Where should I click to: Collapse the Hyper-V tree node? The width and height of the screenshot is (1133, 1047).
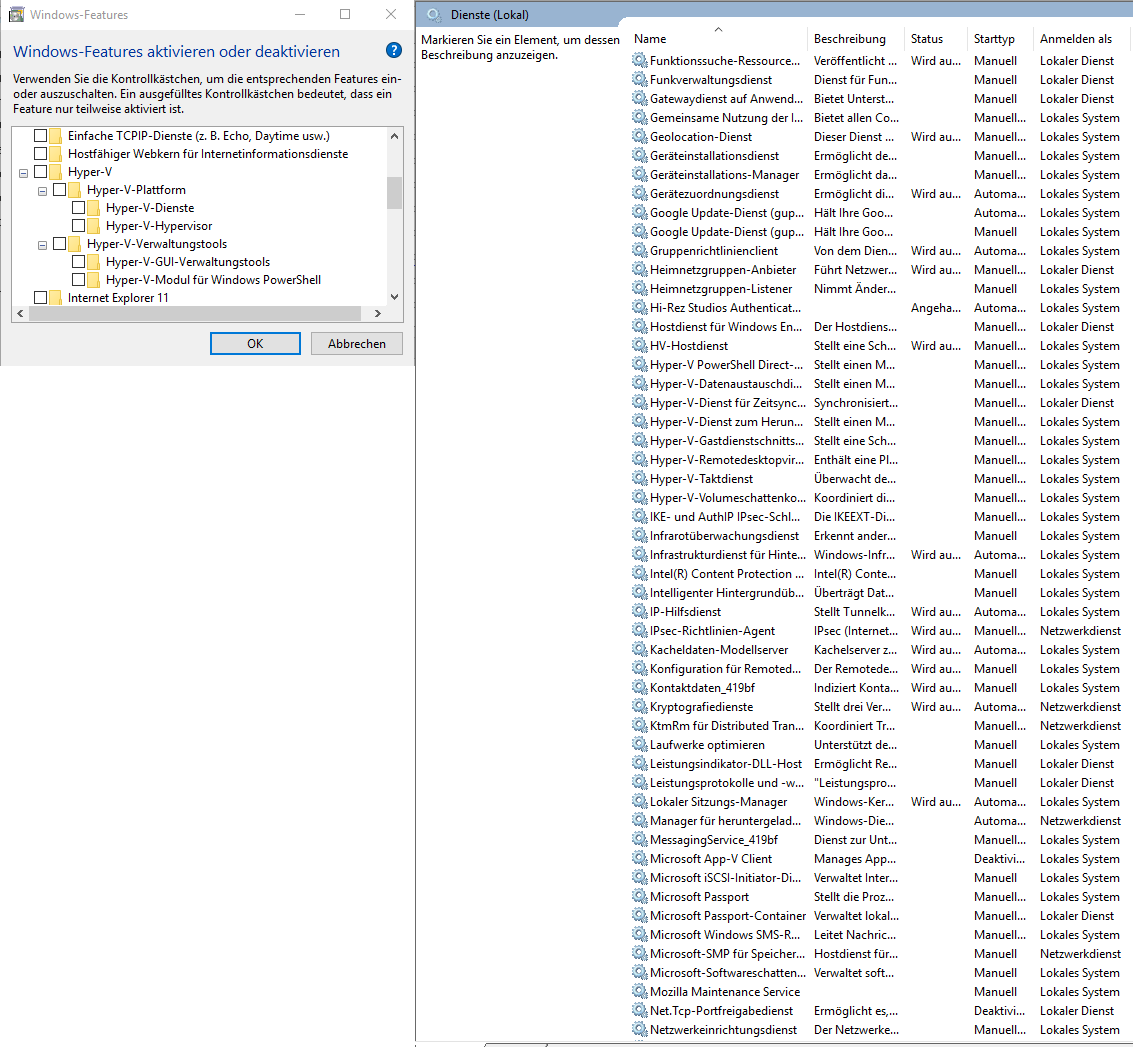[23, 173]
